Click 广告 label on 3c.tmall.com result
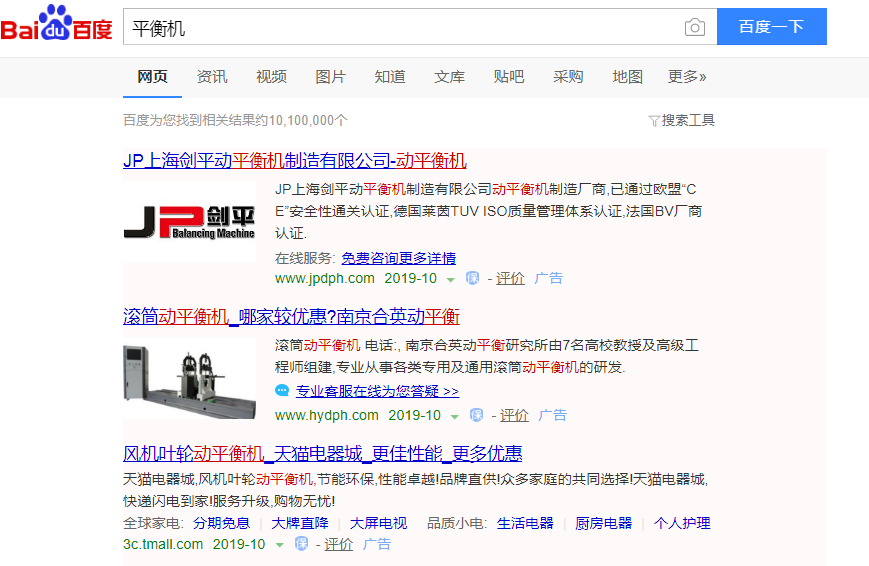 [x=377, y=544]
